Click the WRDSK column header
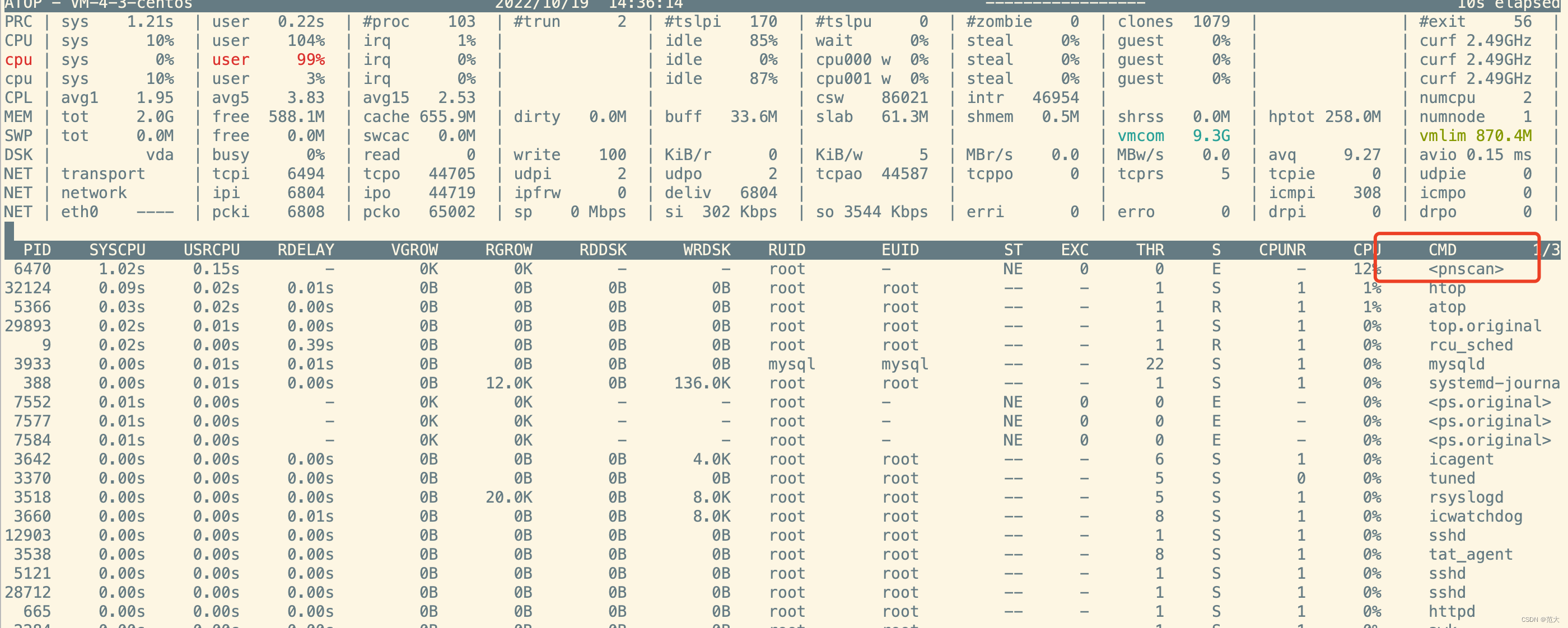 click(x=707, y=250)
